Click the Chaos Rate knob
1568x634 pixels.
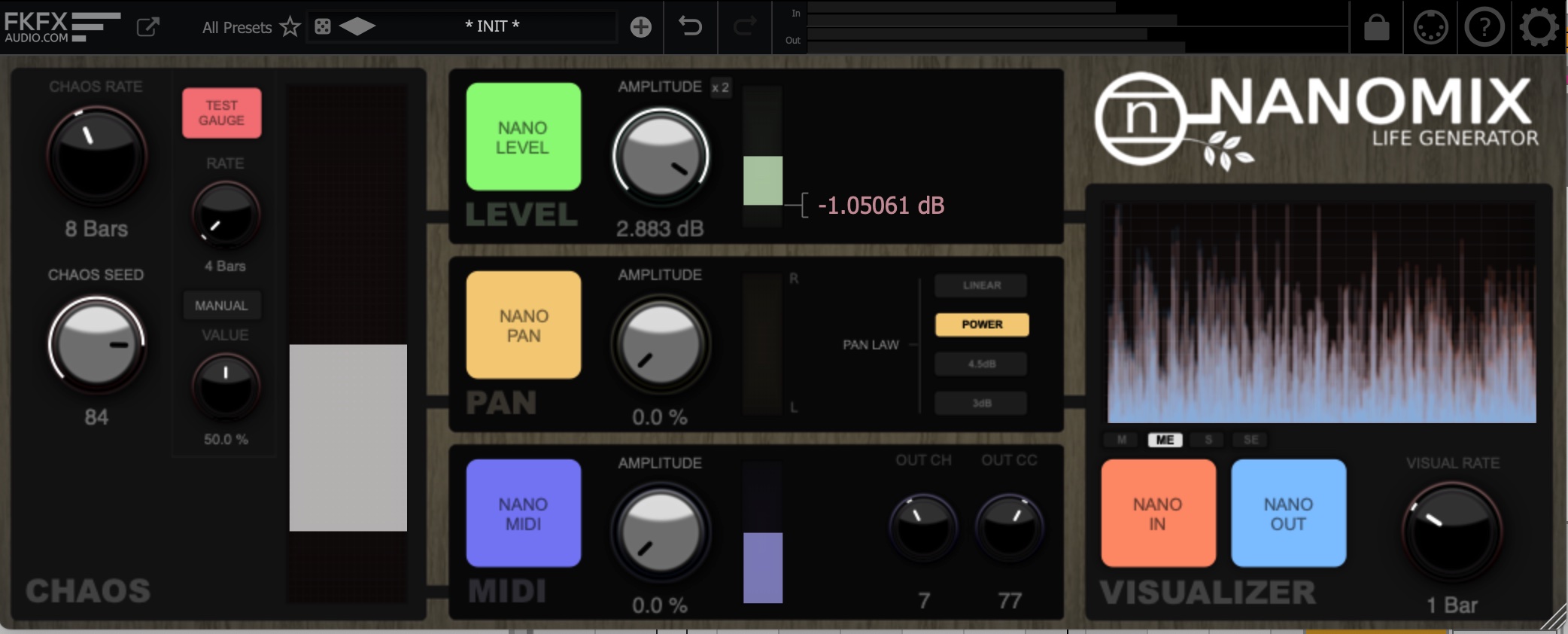point(97,156)
